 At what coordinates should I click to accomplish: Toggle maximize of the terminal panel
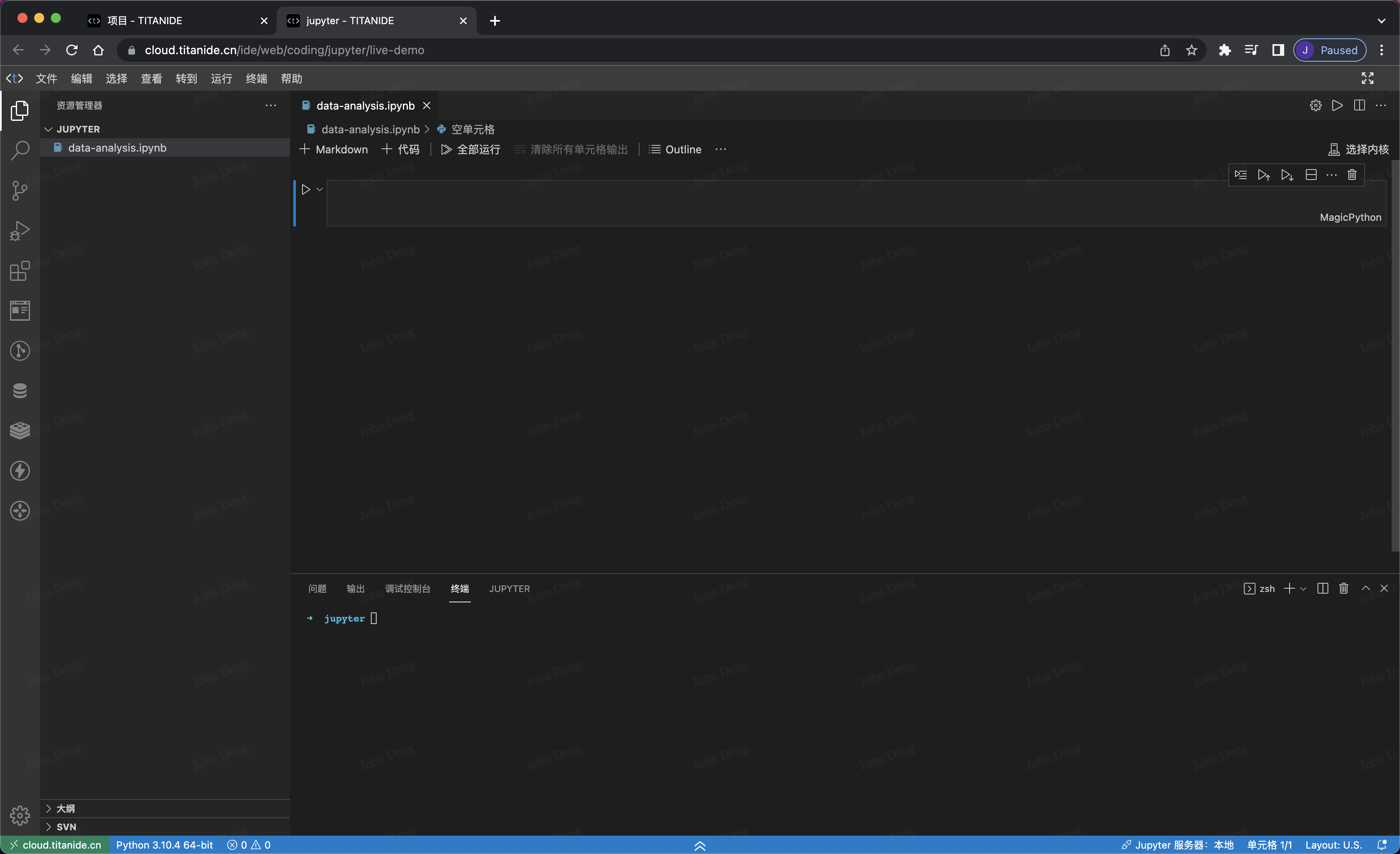tap(1365, 589)
